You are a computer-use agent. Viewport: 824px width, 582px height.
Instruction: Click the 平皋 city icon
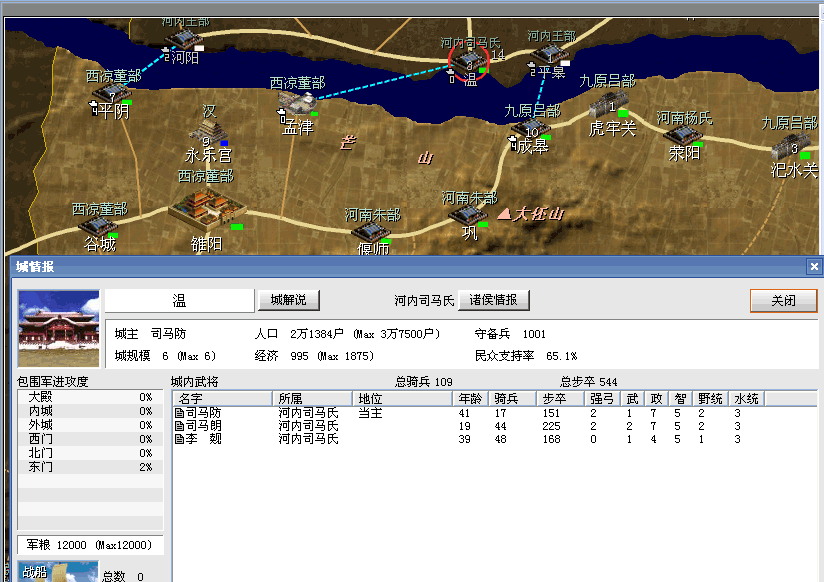point(548,54)
